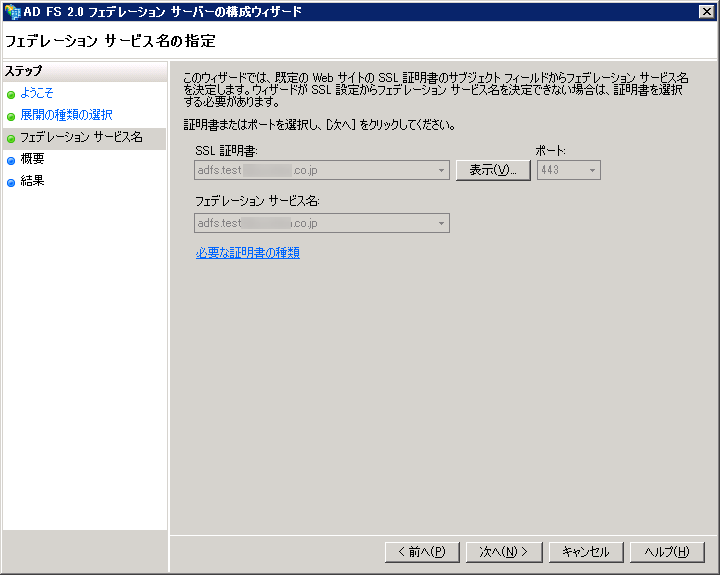720x575 pixels.
Task: Click the SSL 証明書 label
Action: 226,151
